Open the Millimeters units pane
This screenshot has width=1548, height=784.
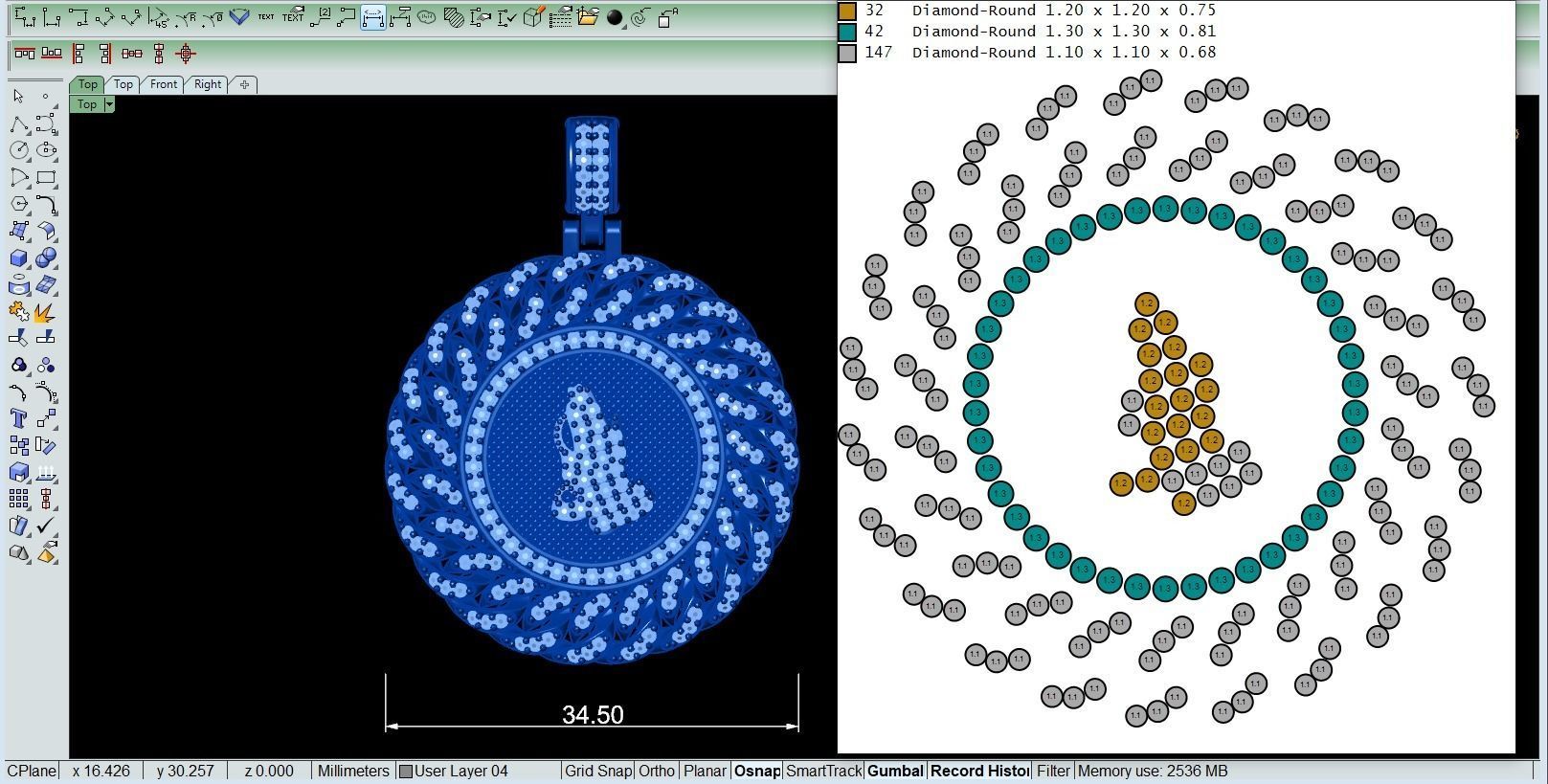[x=353, y=771]
